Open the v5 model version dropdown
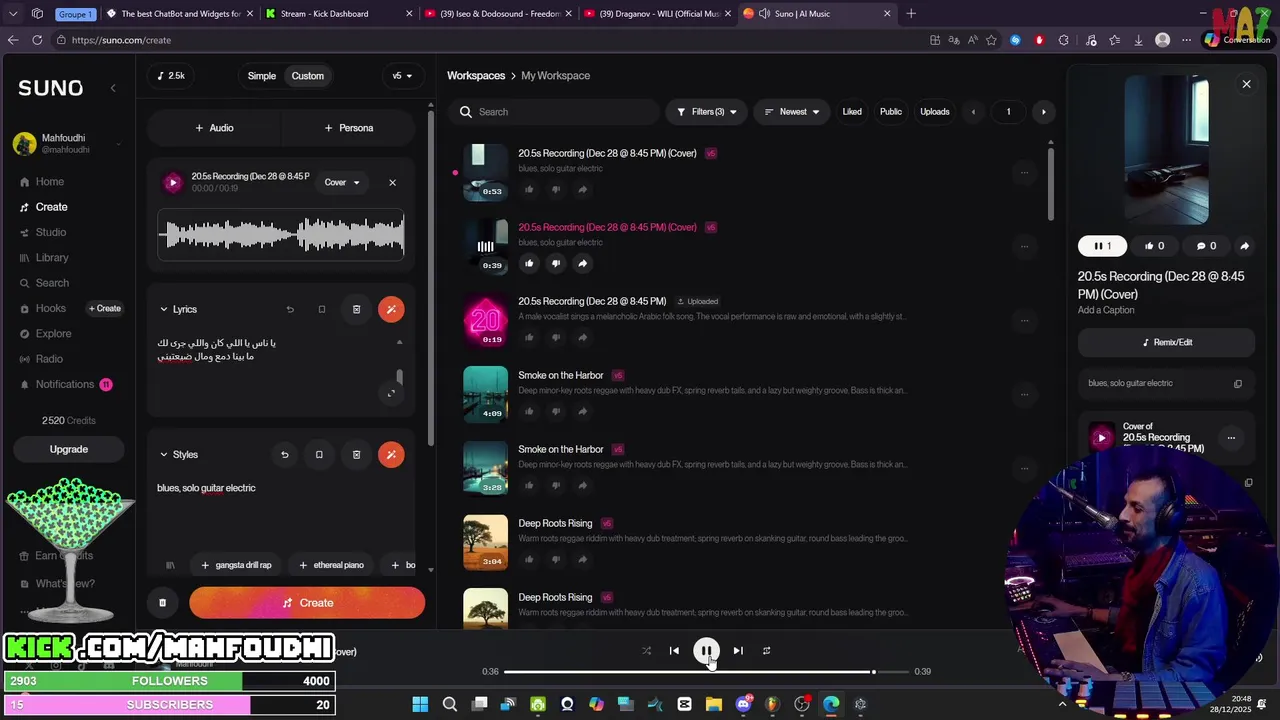 coord(402,76)
